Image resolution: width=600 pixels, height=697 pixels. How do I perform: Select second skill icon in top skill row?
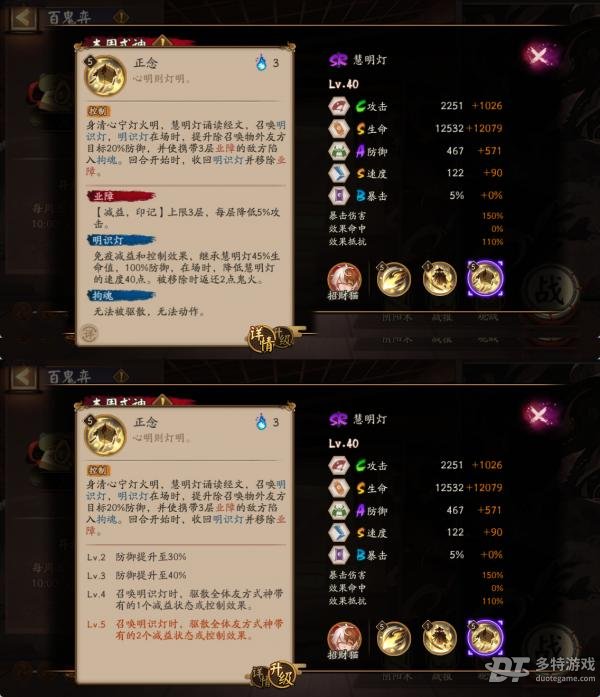(x=439, y=278)
